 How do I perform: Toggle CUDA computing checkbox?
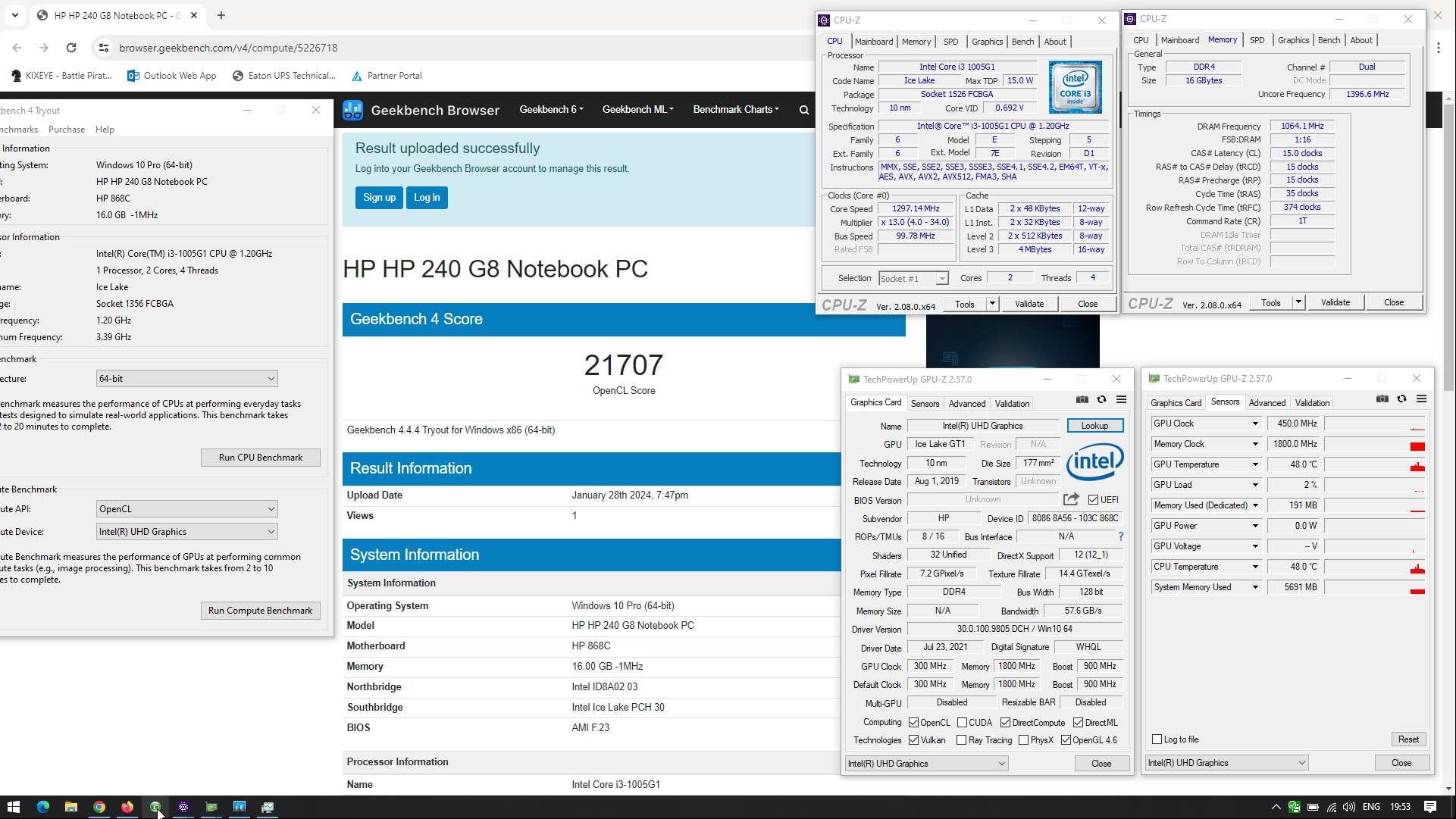(x=962, y=723)
